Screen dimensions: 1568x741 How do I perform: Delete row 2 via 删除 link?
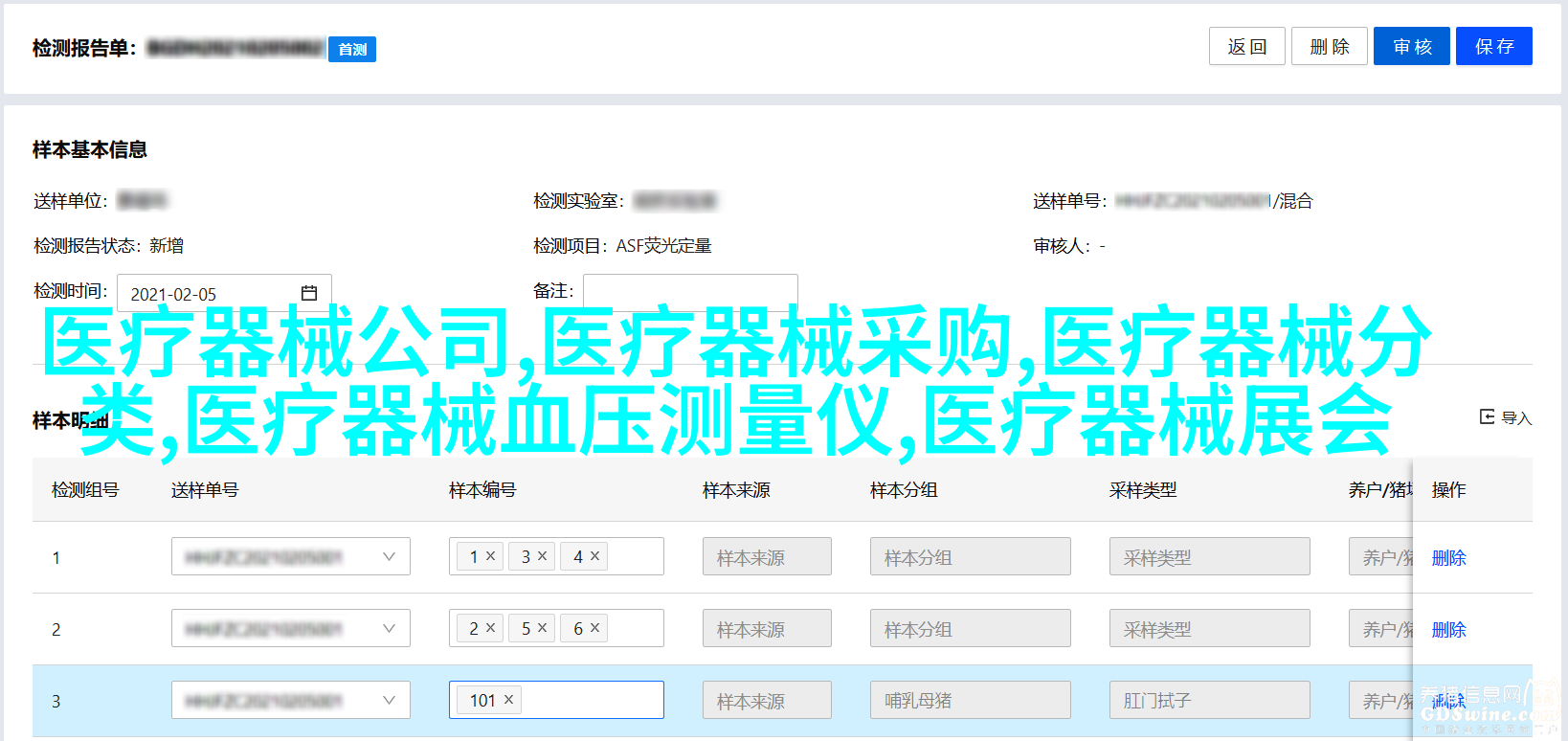(x=1448, y=629)
